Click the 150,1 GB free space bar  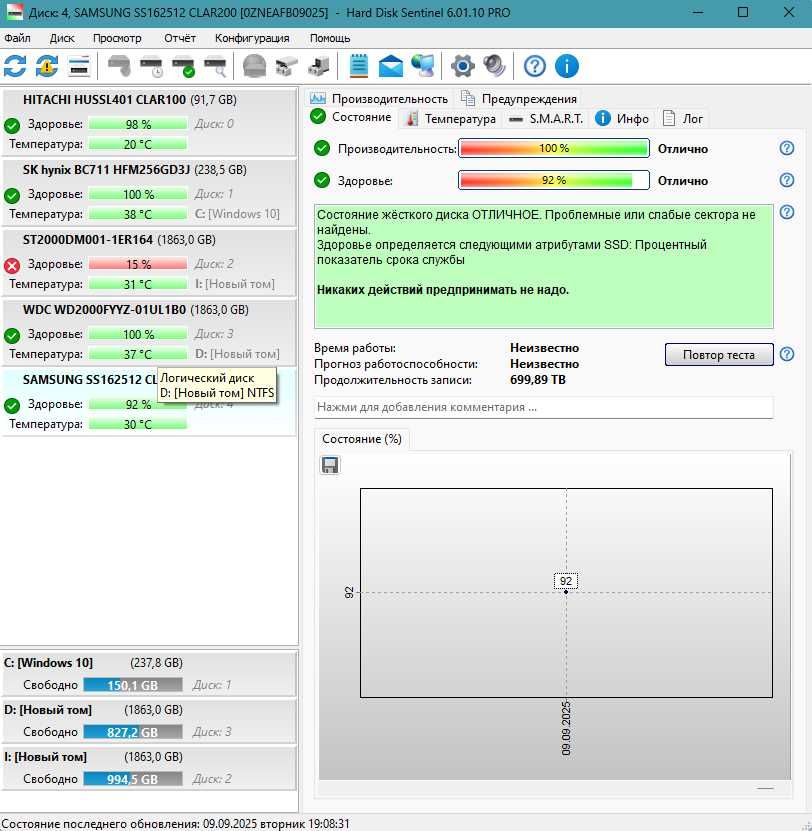pos(133,685)
